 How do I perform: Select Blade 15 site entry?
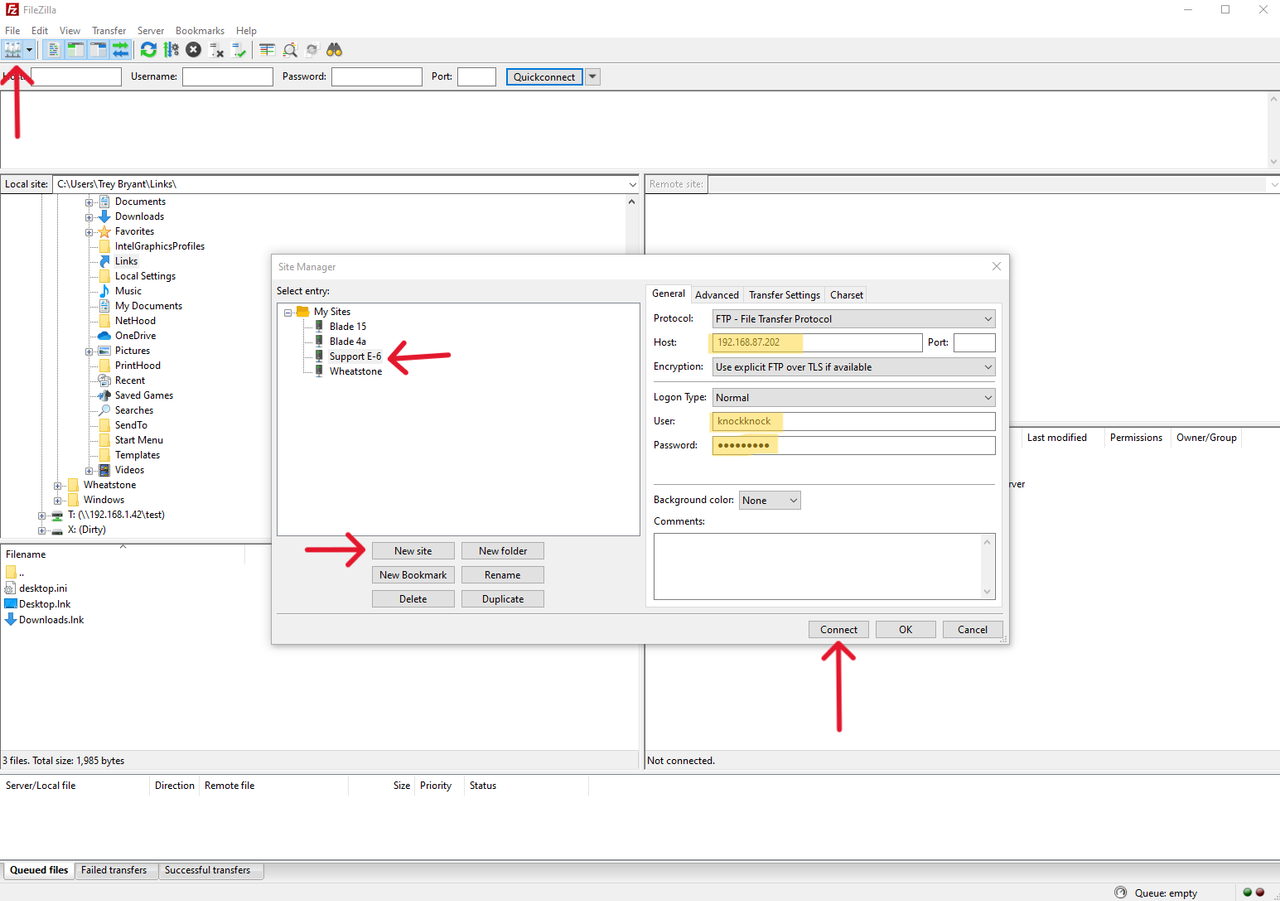[x=347, y=327]
